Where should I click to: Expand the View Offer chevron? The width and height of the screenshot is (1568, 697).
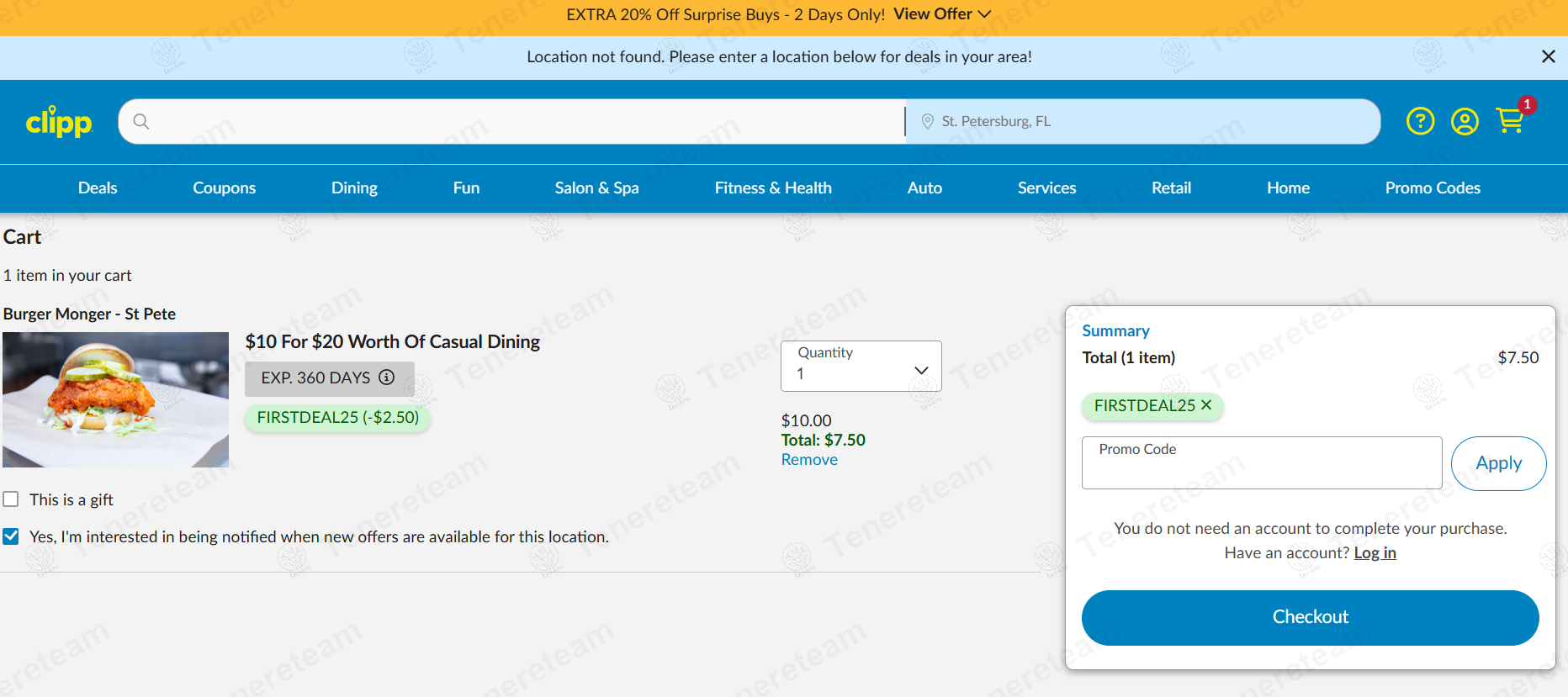click(x=984, y=14)
